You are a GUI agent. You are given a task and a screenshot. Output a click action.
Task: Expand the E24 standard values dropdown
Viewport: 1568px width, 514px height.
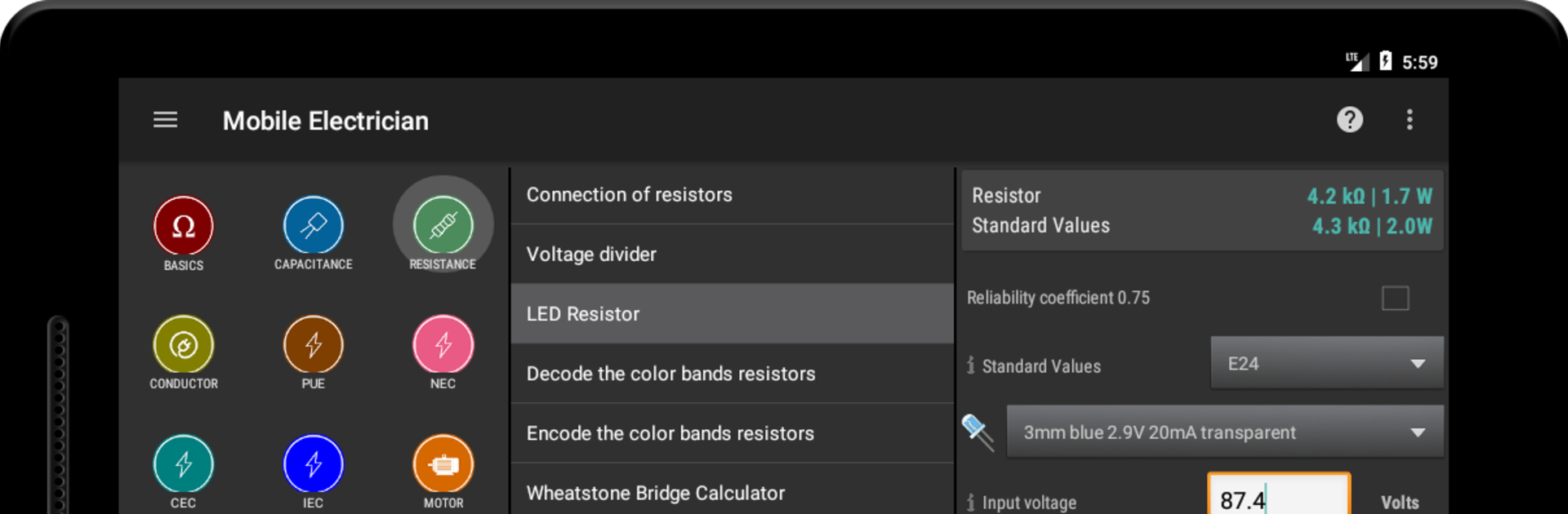pyautogui.click(x=1326, y=364)
